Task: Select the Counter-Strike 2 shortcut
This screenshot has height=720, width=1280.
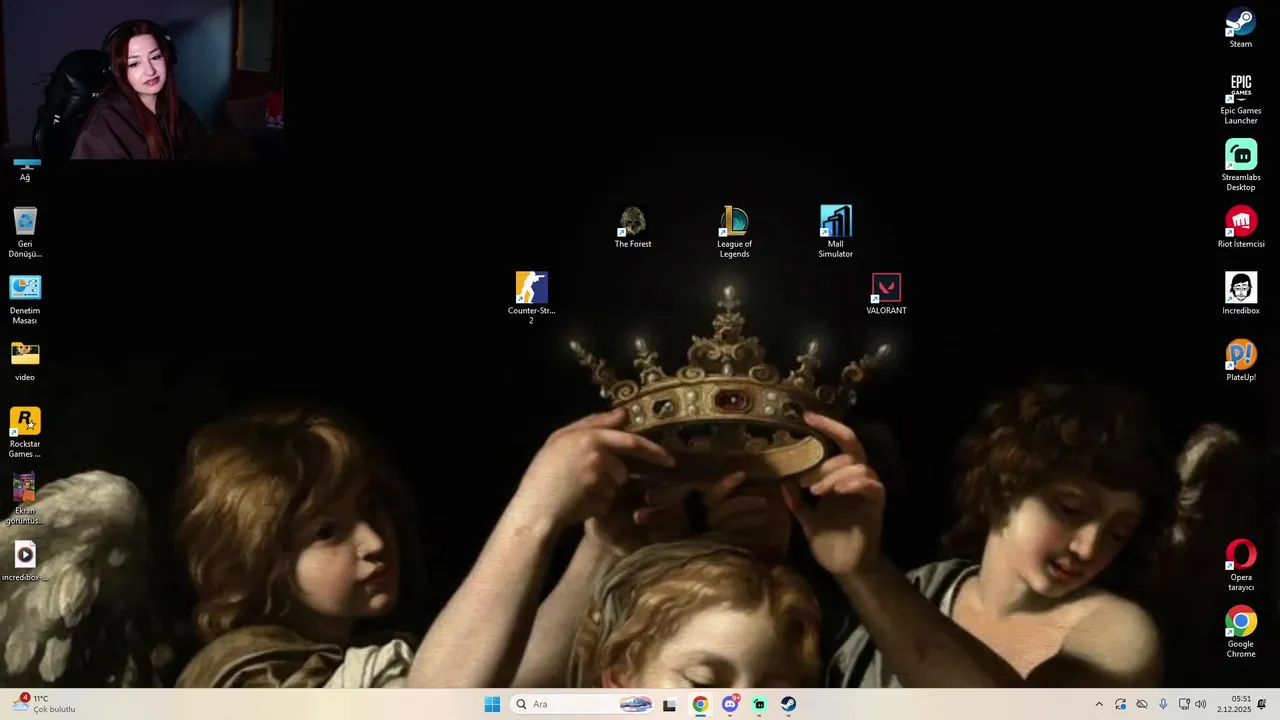Action: (x=531, y=298)
